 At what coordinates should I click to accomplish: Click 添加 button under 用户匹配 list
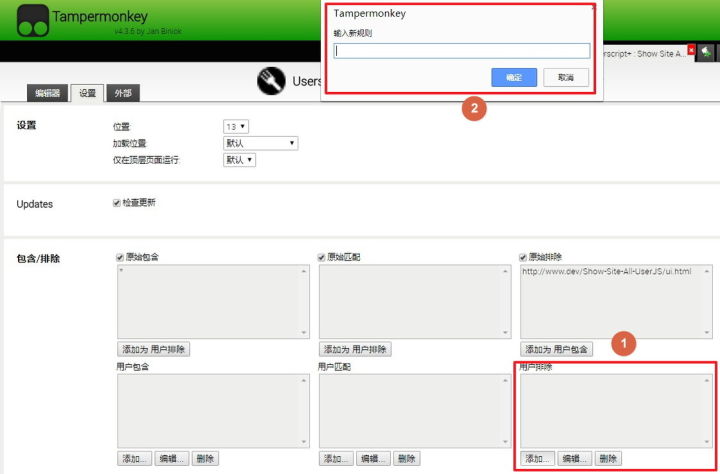(336, 458)
